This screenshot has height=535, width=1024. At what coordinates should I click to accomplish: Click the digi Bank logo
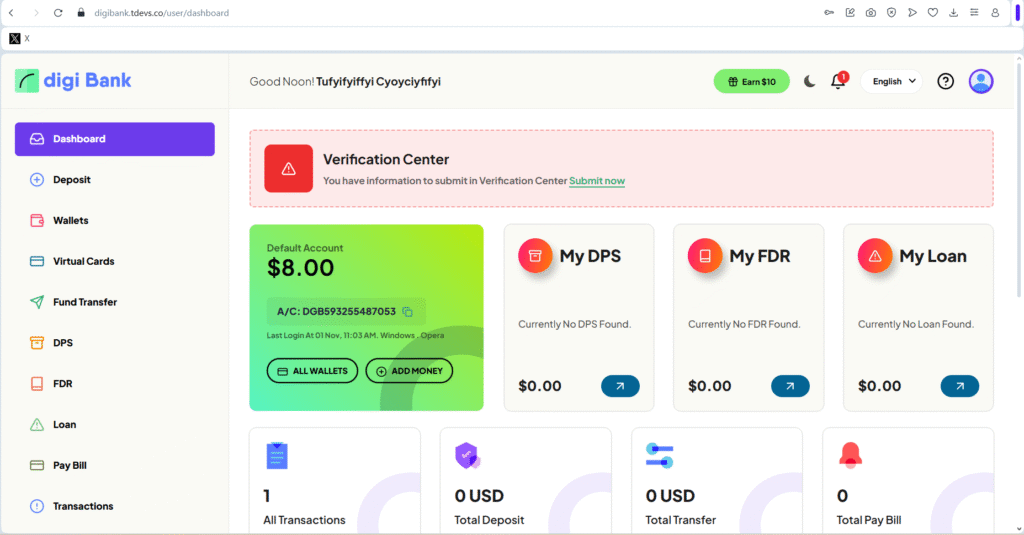click(74, 81)
